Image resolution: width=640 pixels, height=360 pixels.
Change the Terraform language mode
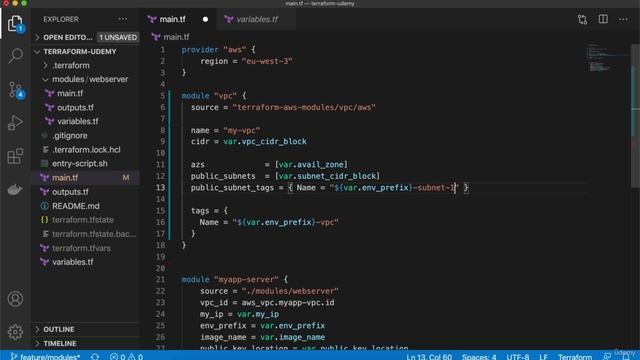click(575, 356)
